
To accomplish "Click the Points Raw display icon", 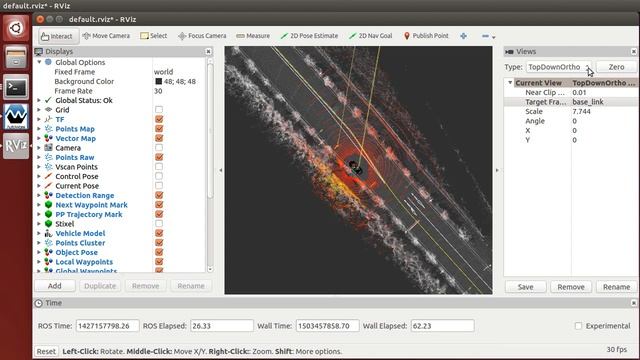I will pyautogui.click(x=48, y=157).
